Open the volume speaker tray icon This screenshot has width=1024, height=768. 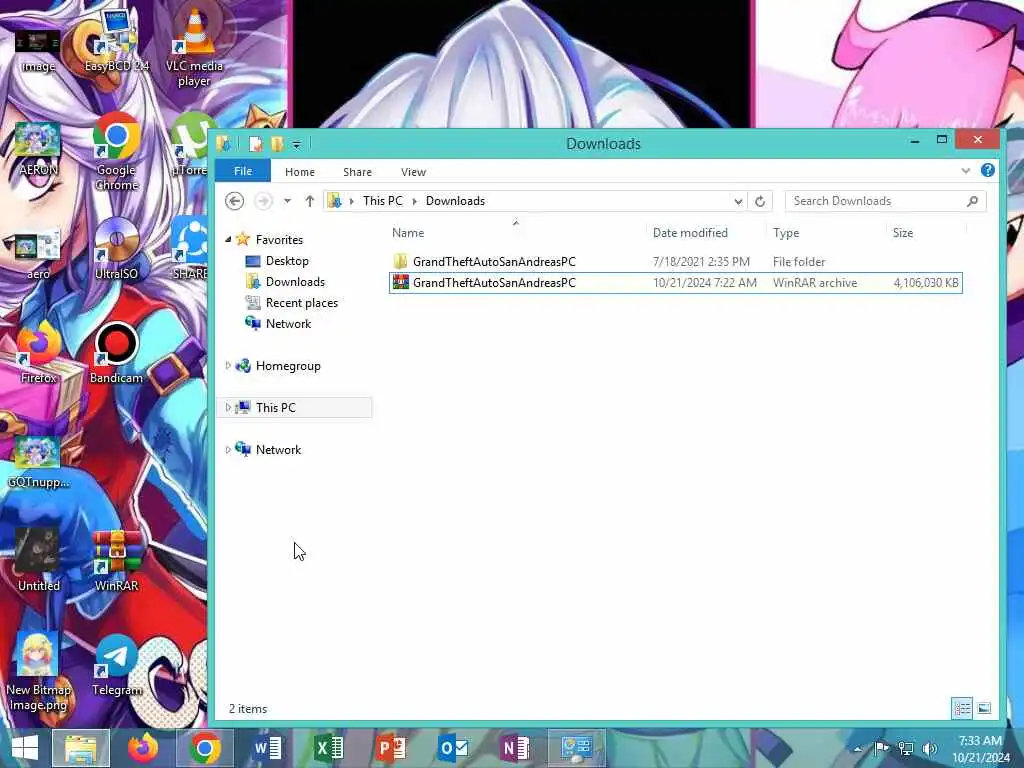(x=929, y=749)
